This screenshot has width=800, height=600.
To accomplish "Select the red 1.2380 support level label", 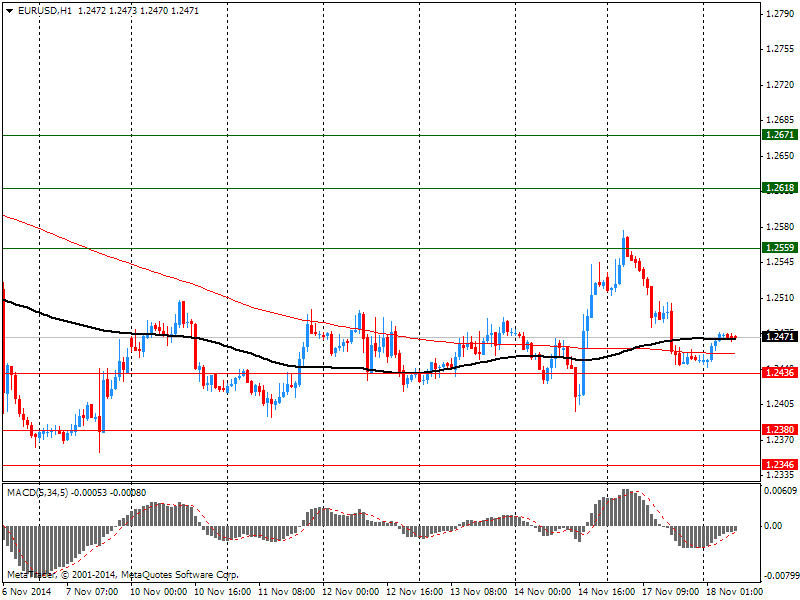I will 780,430.
